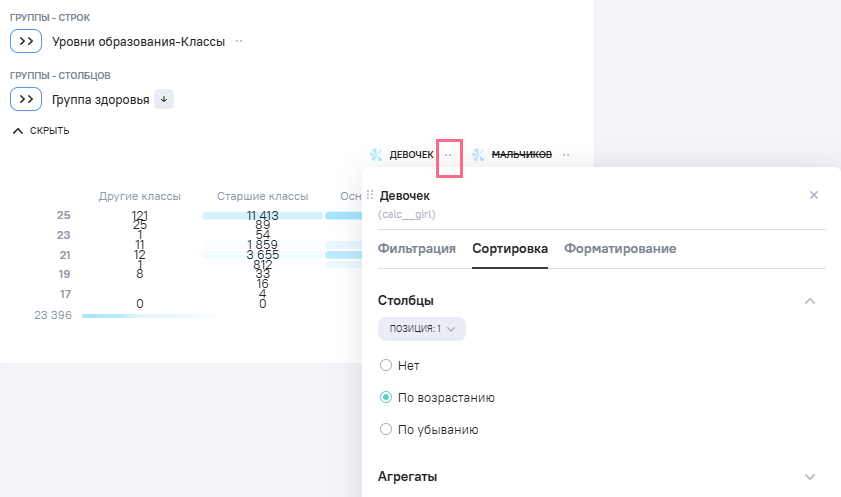Close the Девочек settings panel
This screenshot has width=841, height=497.
[814, 195]
